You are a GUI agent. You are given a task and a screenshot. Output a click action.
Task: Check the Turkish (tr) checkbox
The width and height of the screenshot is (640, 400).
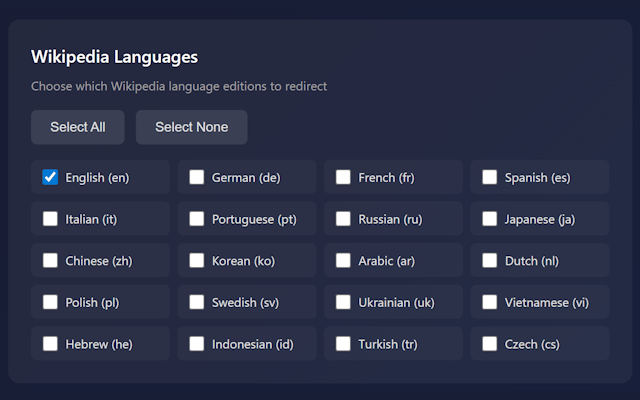(343, 344)
